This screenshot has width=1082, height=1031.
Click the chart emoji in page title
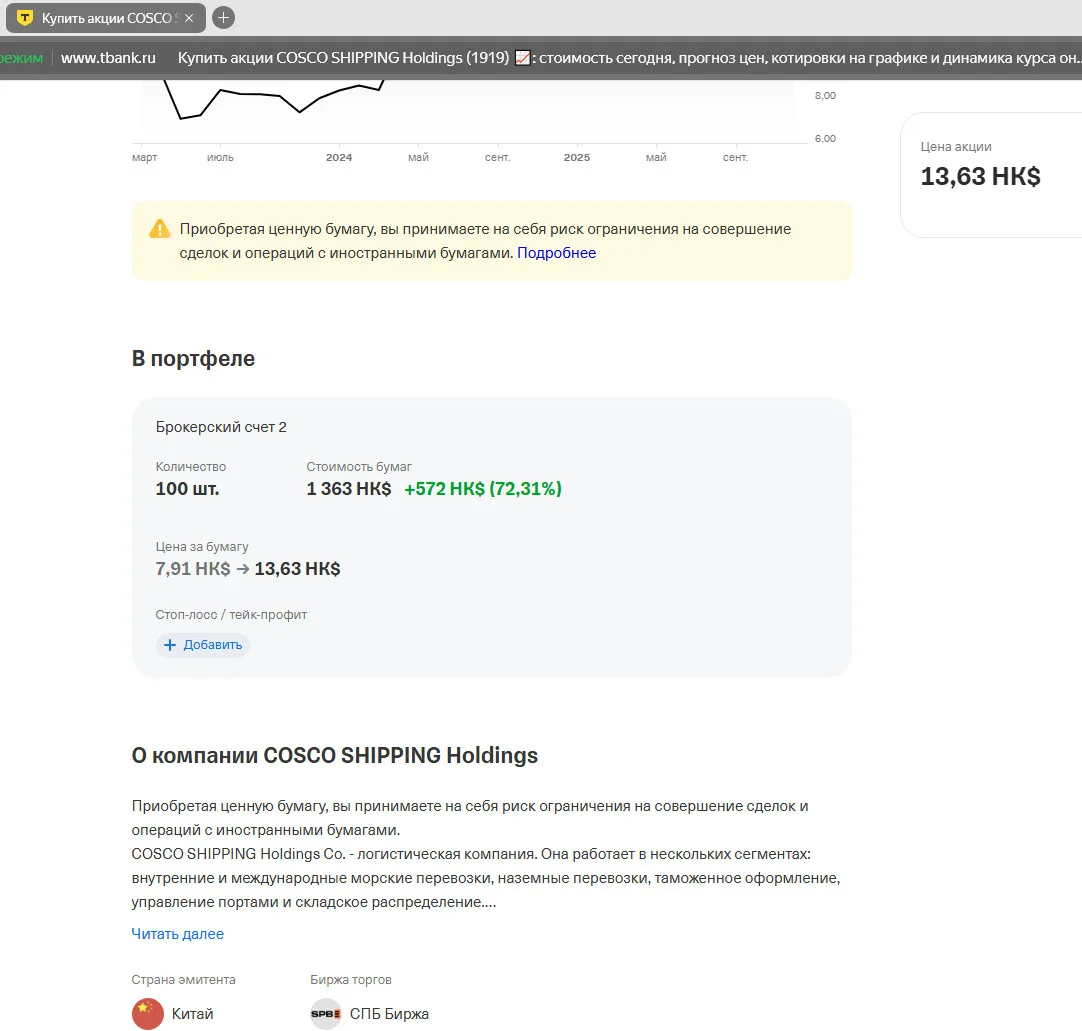pos(523,58)
